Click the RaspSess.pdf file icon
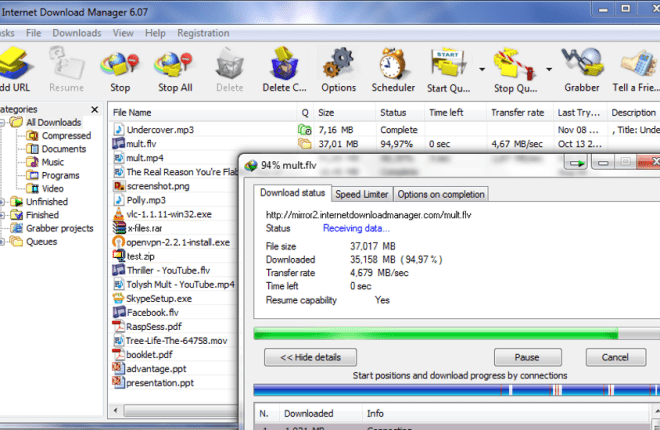The image size is (660, 430). 119,326
